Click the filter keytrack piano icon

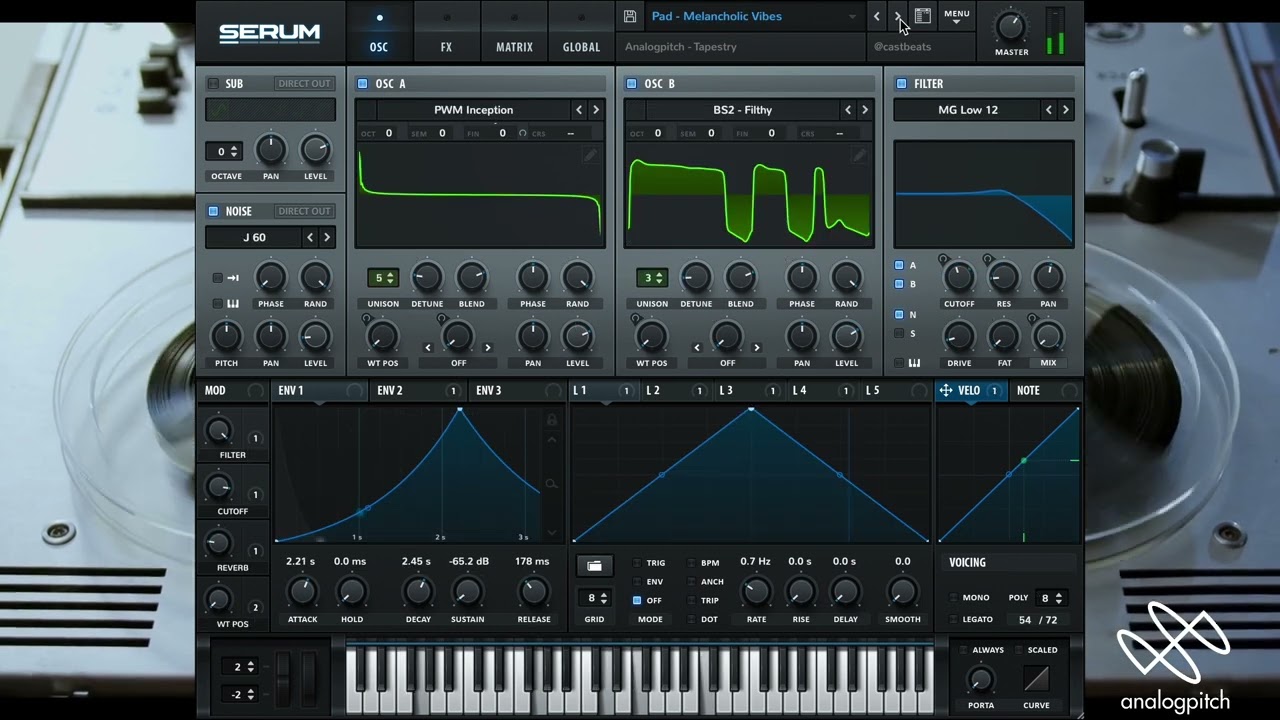pos(915,363)
